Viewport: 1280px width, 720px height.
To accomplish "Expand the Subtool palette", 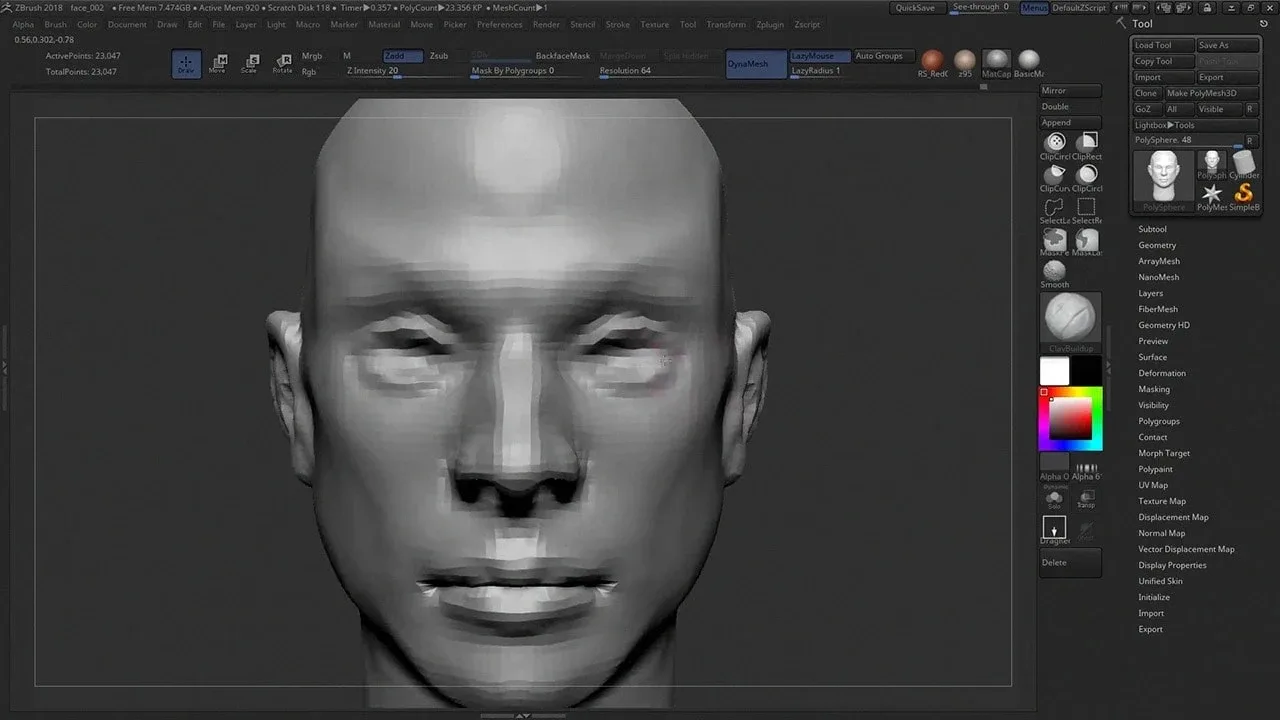I will coord(1152,229).
